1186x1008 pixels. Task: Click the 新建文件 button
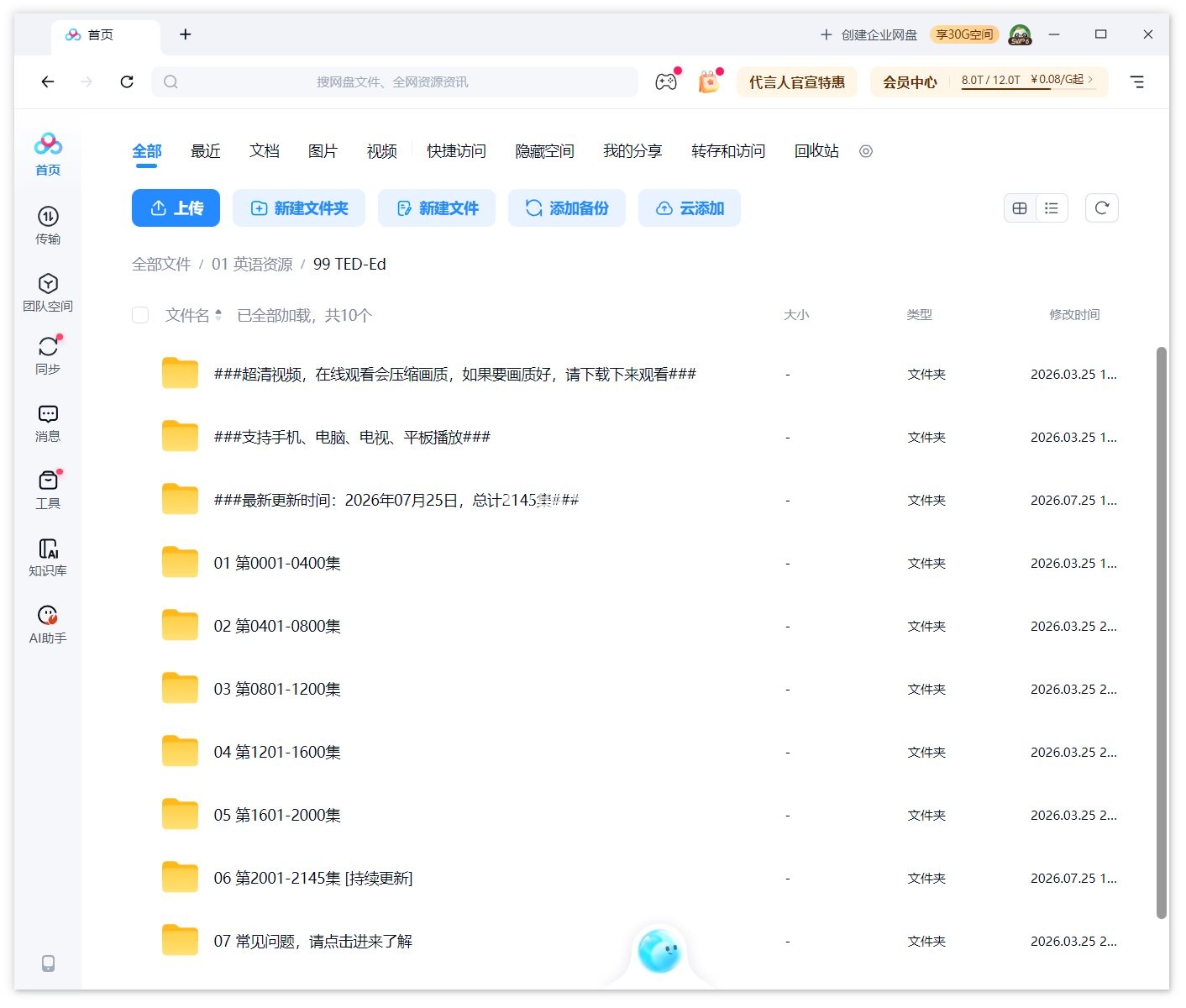point(437,208)
